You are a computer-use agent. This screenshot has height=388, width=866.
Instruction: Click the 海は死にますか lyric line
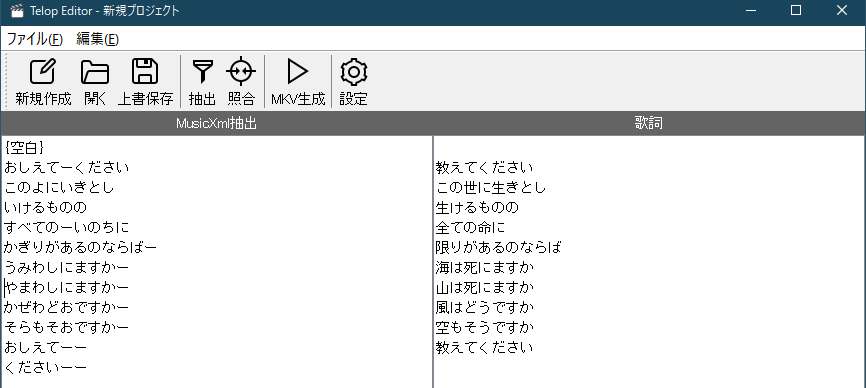tap(485, 268)
